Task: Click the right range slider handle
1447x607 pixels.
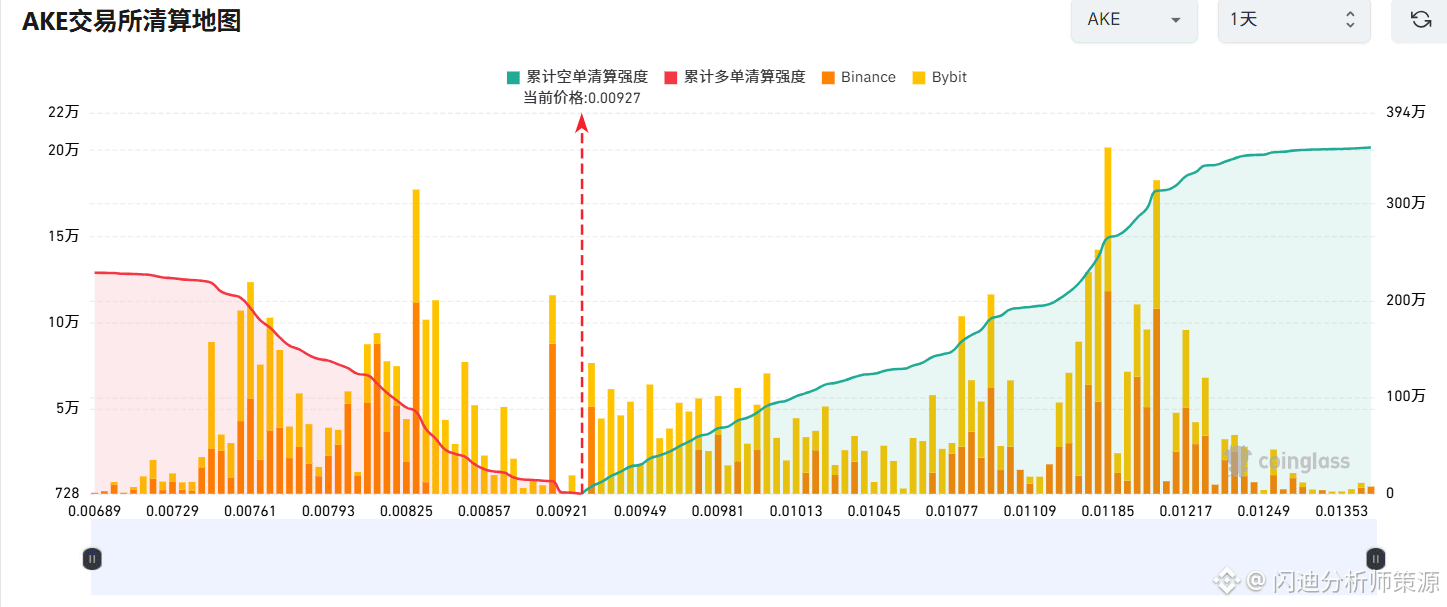Action: [x=1376, y=559]
